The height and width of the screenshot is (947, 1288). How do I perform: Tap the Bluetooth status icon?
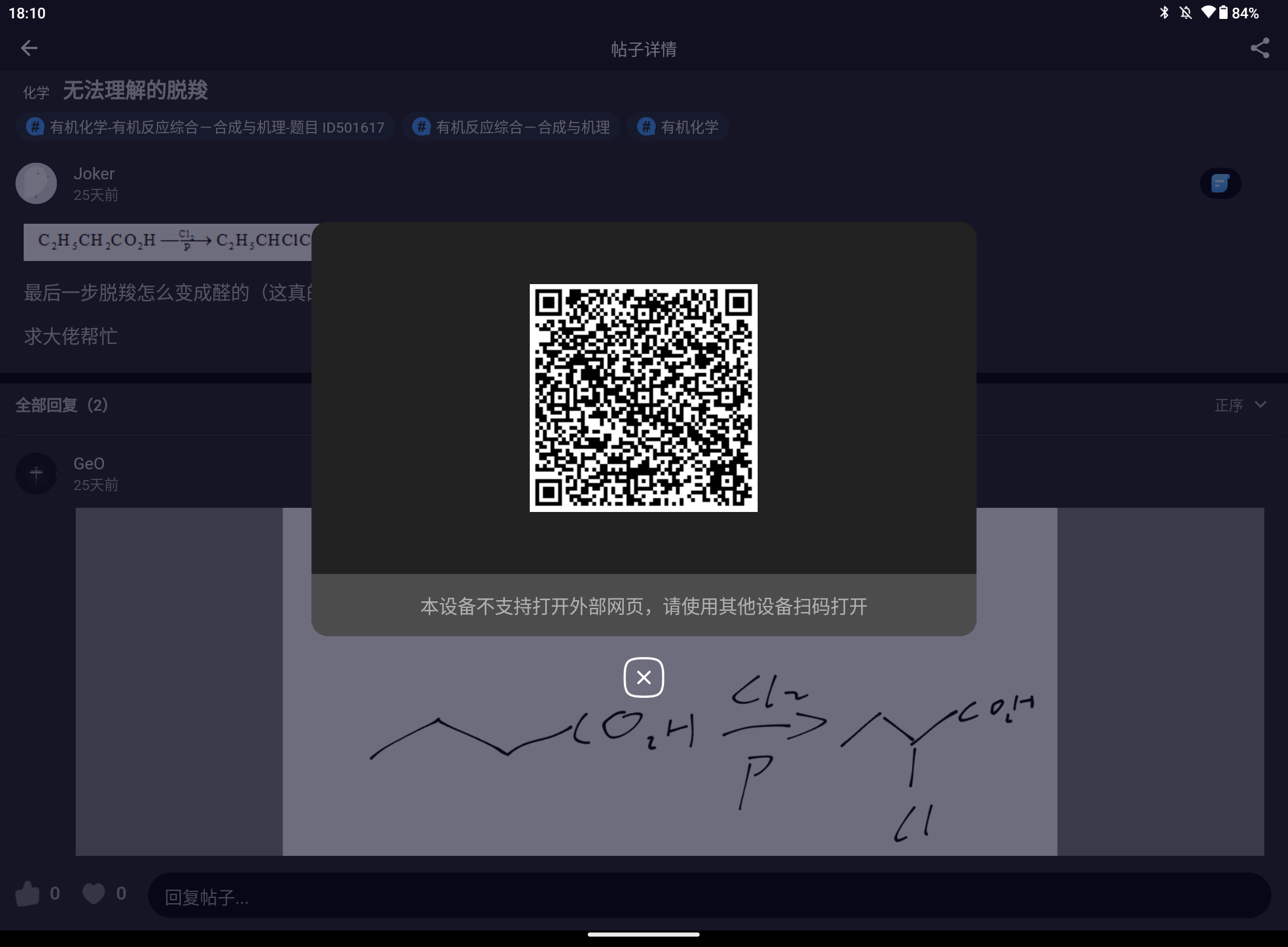tap(1164, 12)
